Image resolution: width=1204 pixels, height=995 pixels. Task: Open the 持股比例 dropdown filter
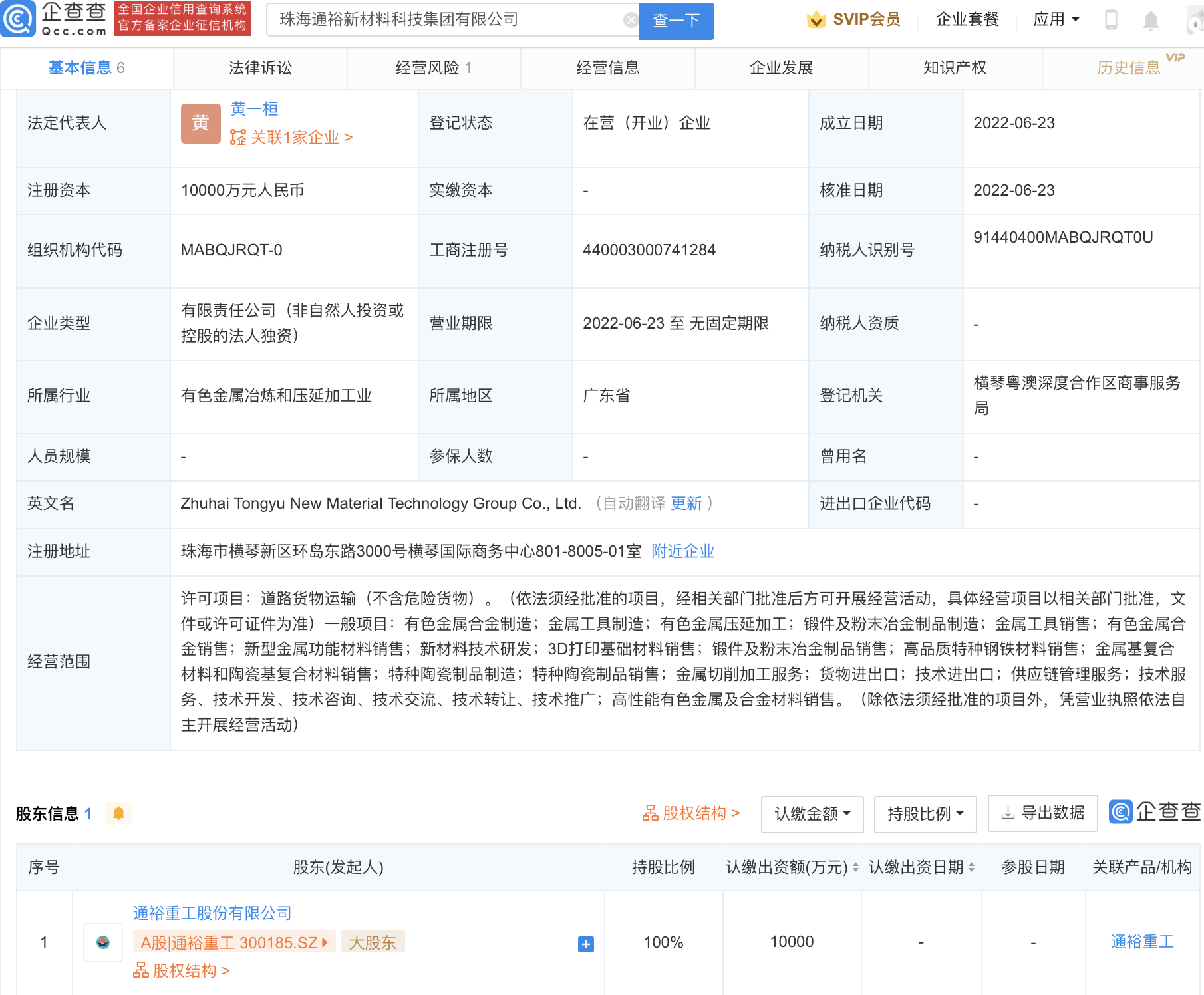point(925,814)
